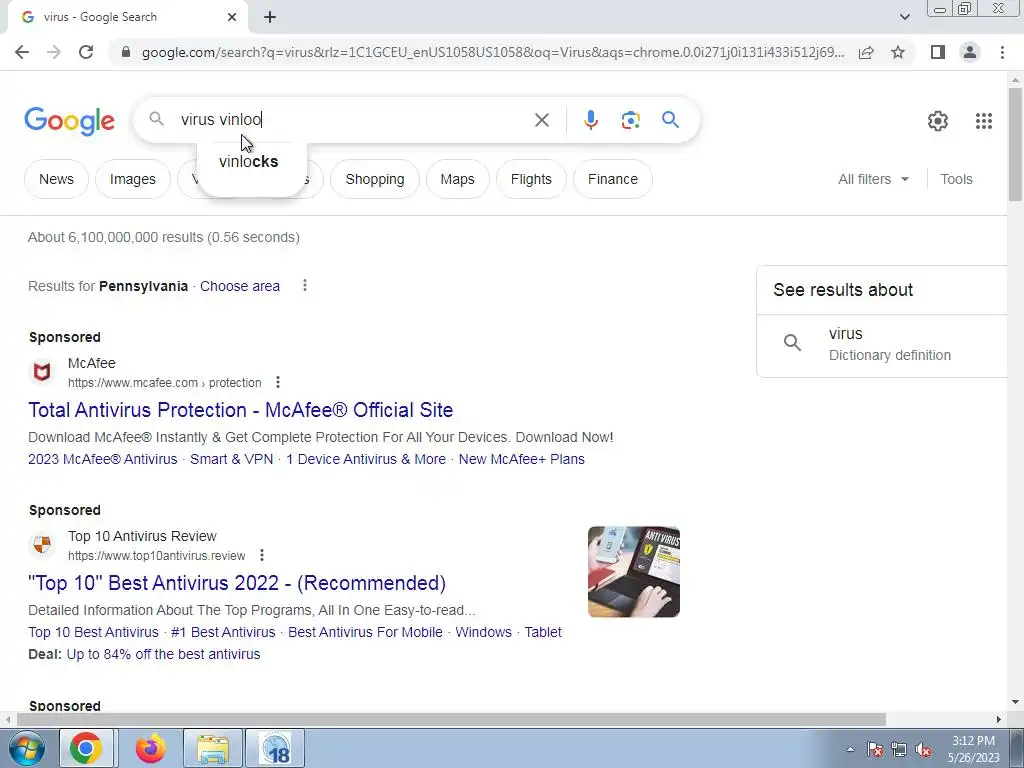Switch to the Maps results filter
1024x768 pixels.
[457, 179]
